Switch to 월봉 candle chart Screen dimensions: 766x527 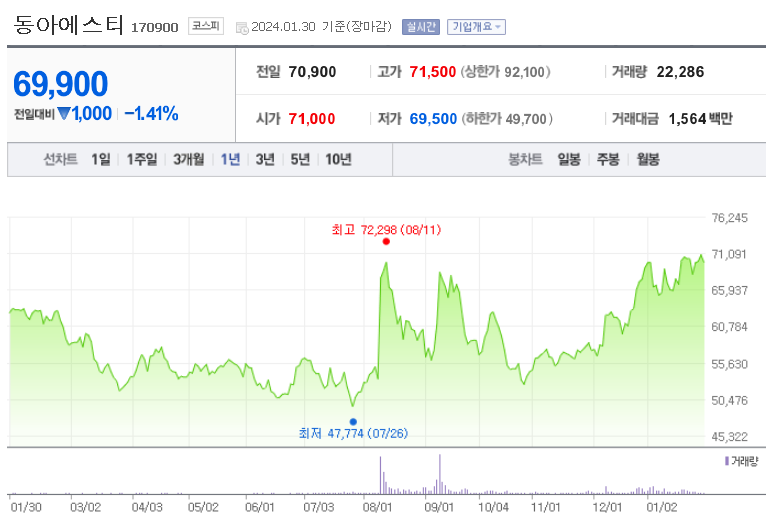pyautogui.click(x=648, y=159)
